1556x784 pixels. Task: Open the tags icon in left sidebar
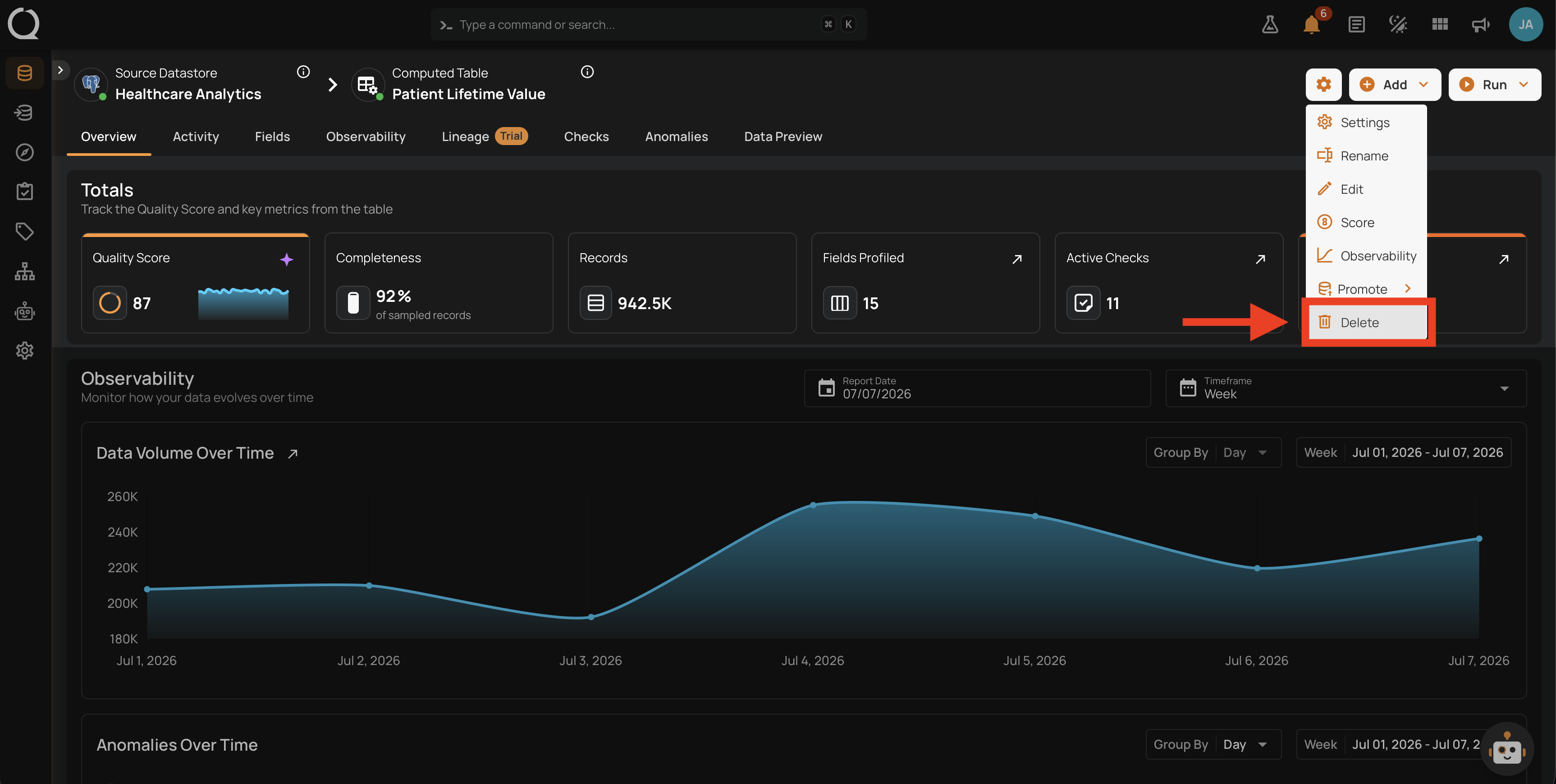pyautogui.click(x=24, y=231)
